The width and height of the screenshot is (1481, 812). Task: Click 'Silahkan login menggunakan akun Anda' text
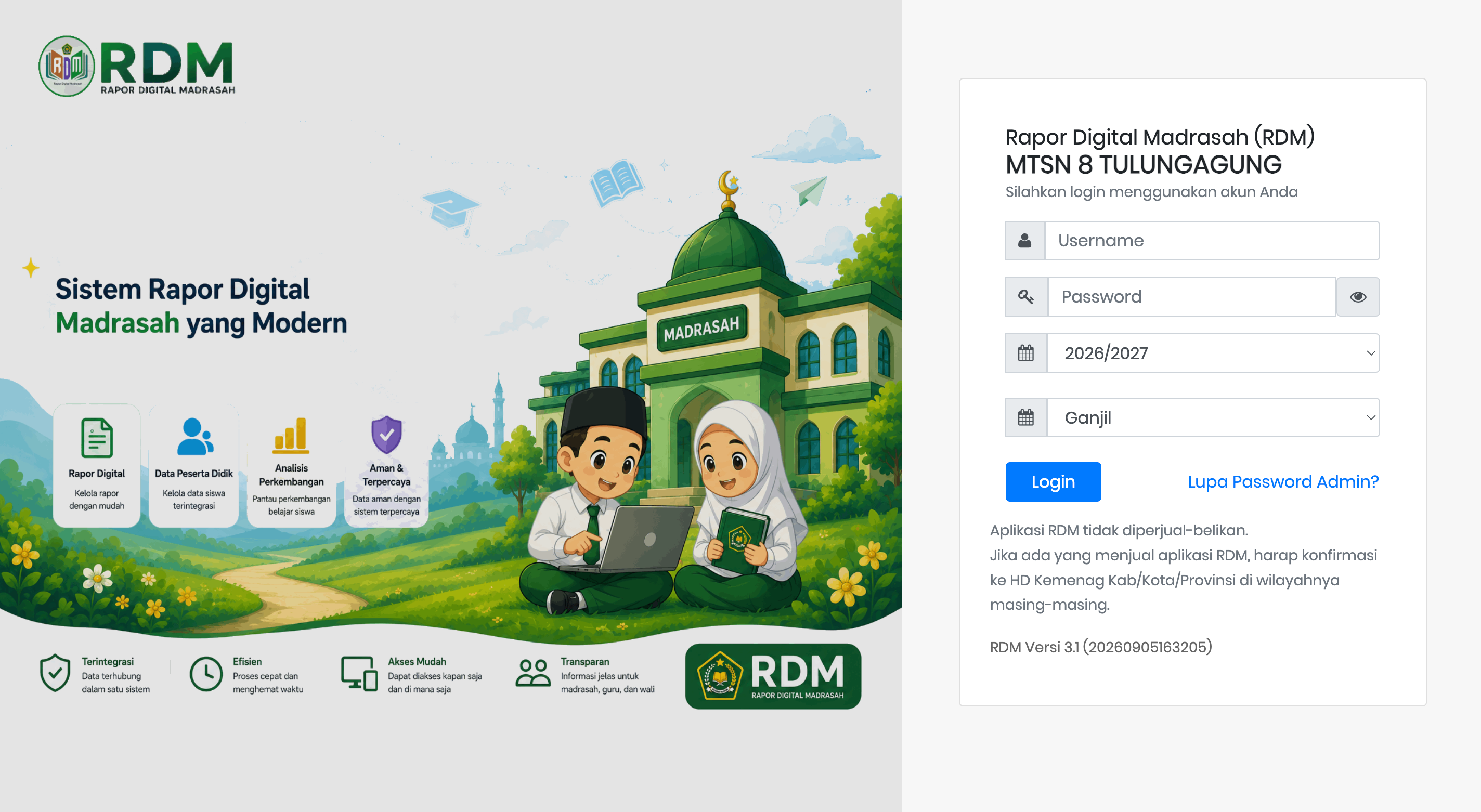coord(1151,192)
